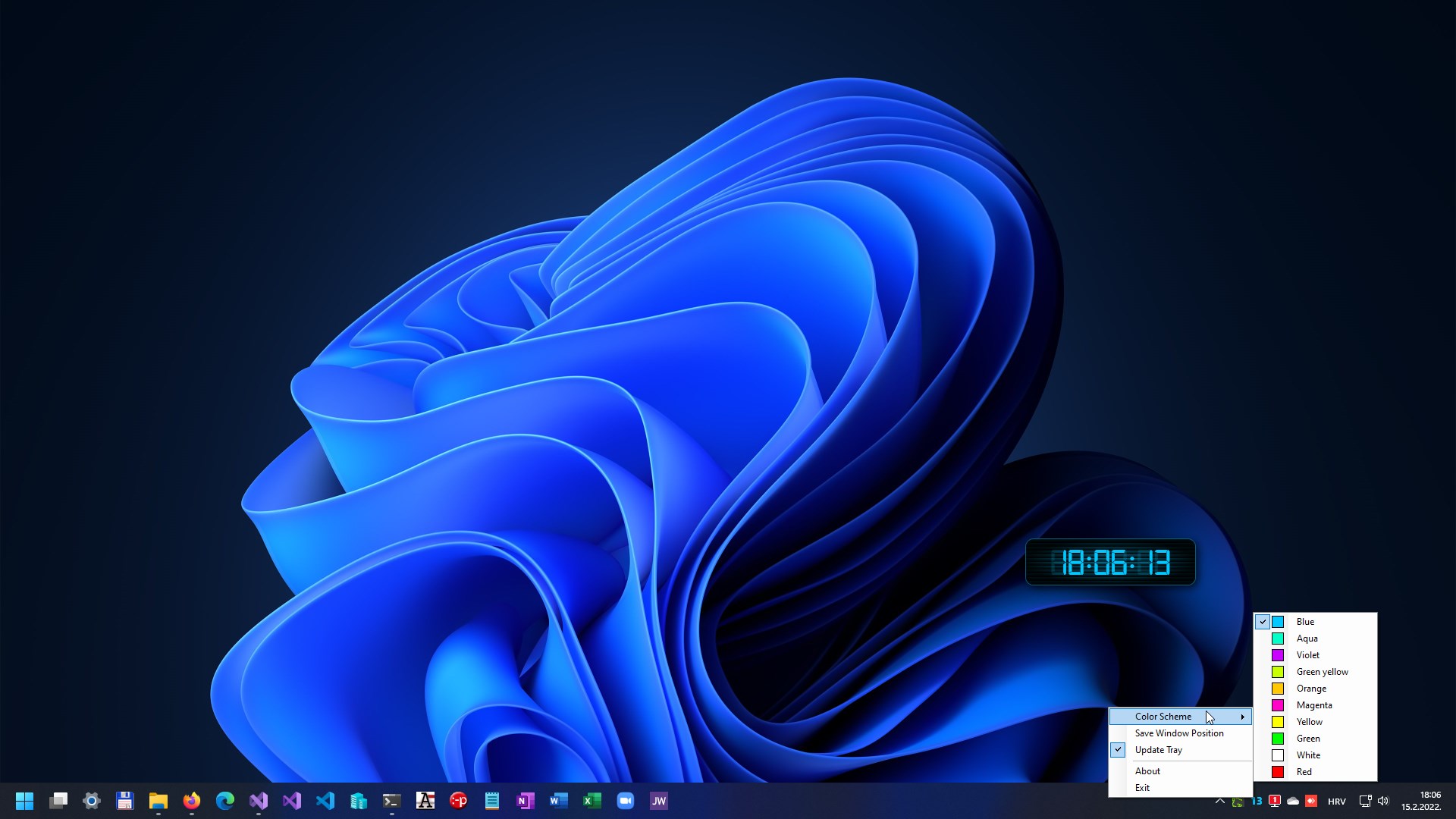
Task: Click the clock's seconds tray icon showing 13
Action: click(1257, 802)
